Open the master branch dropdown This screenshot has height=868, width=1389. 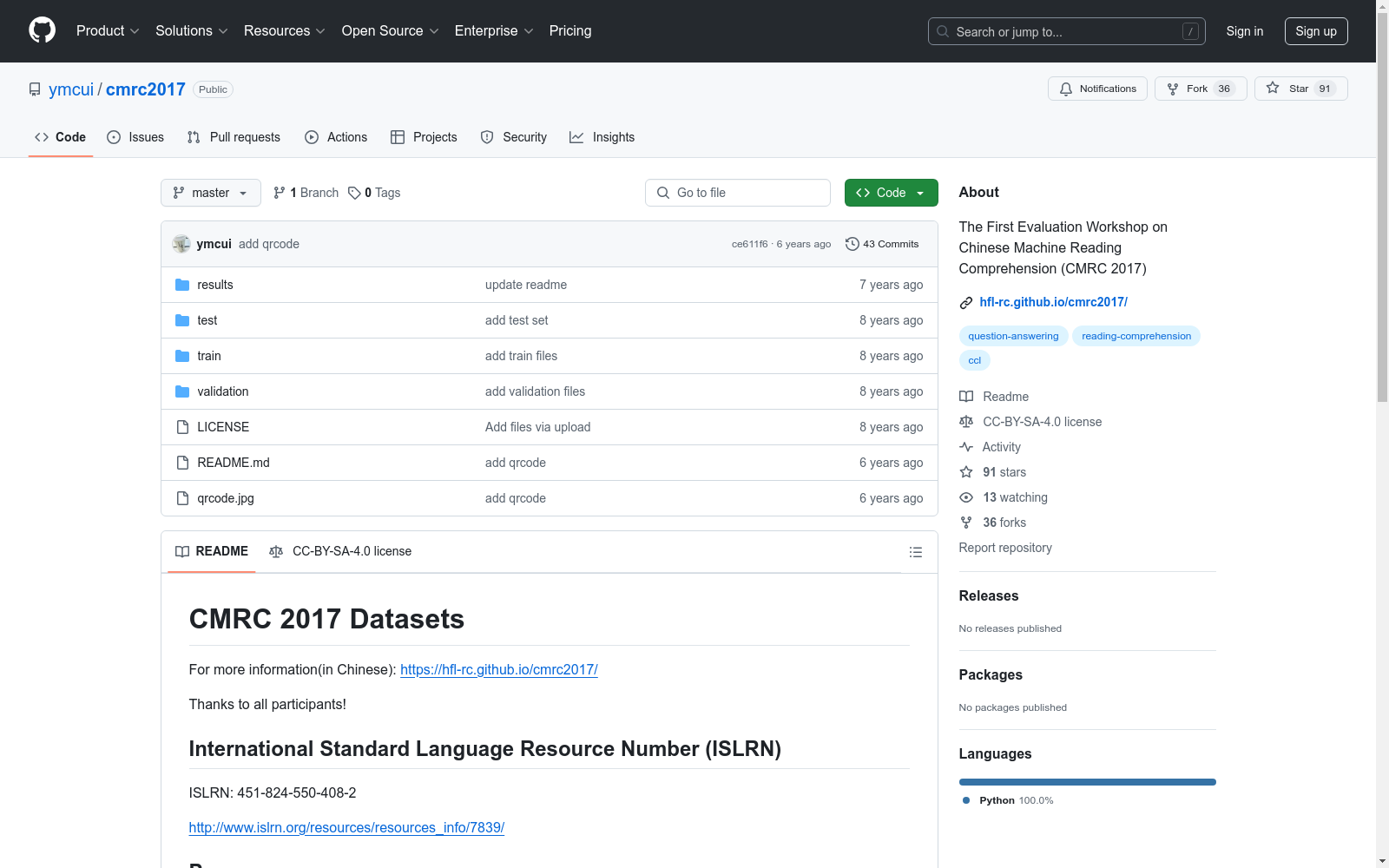[211, 193]
